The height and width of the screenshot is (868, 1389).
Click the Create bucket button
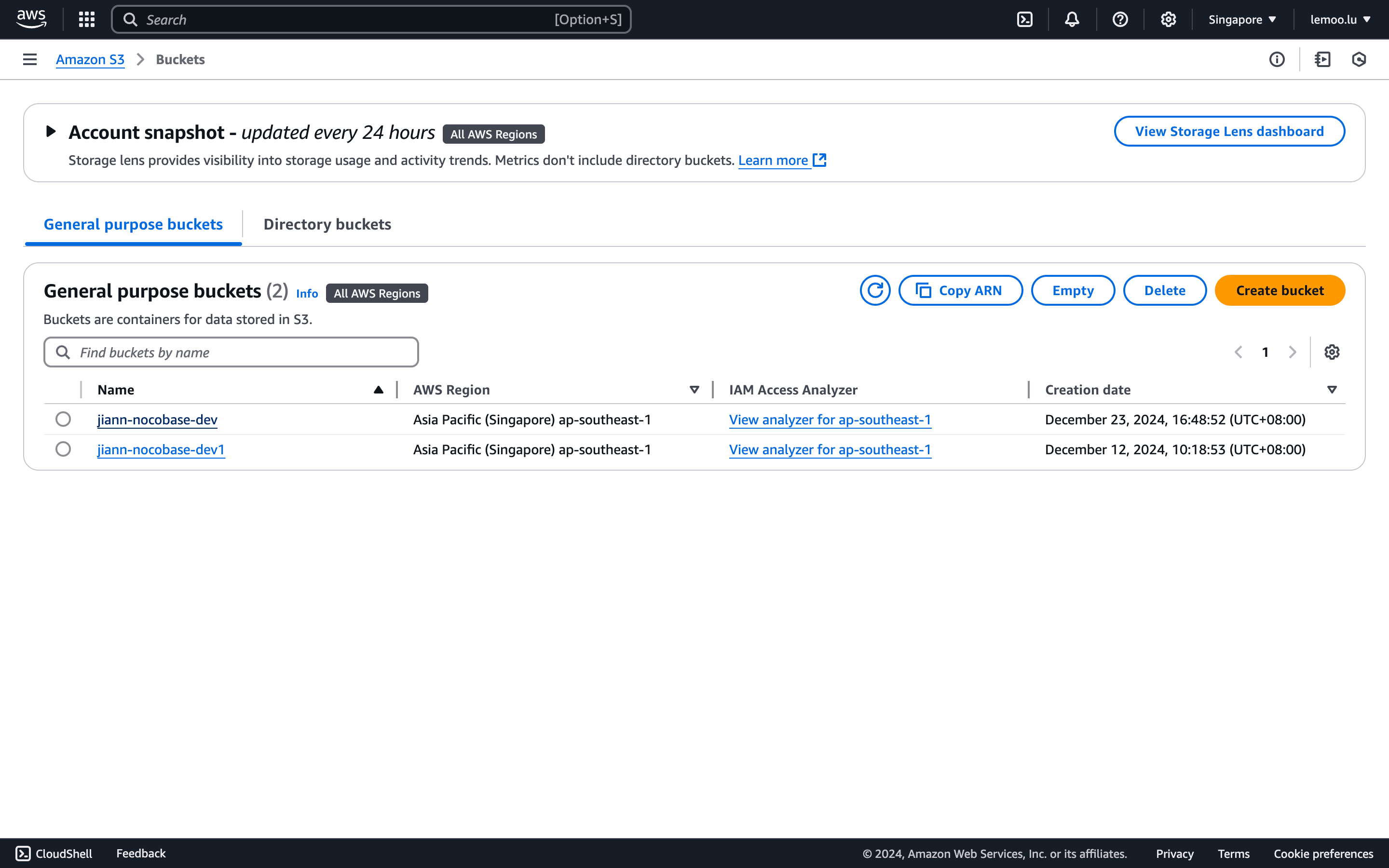coord(1280,290)
